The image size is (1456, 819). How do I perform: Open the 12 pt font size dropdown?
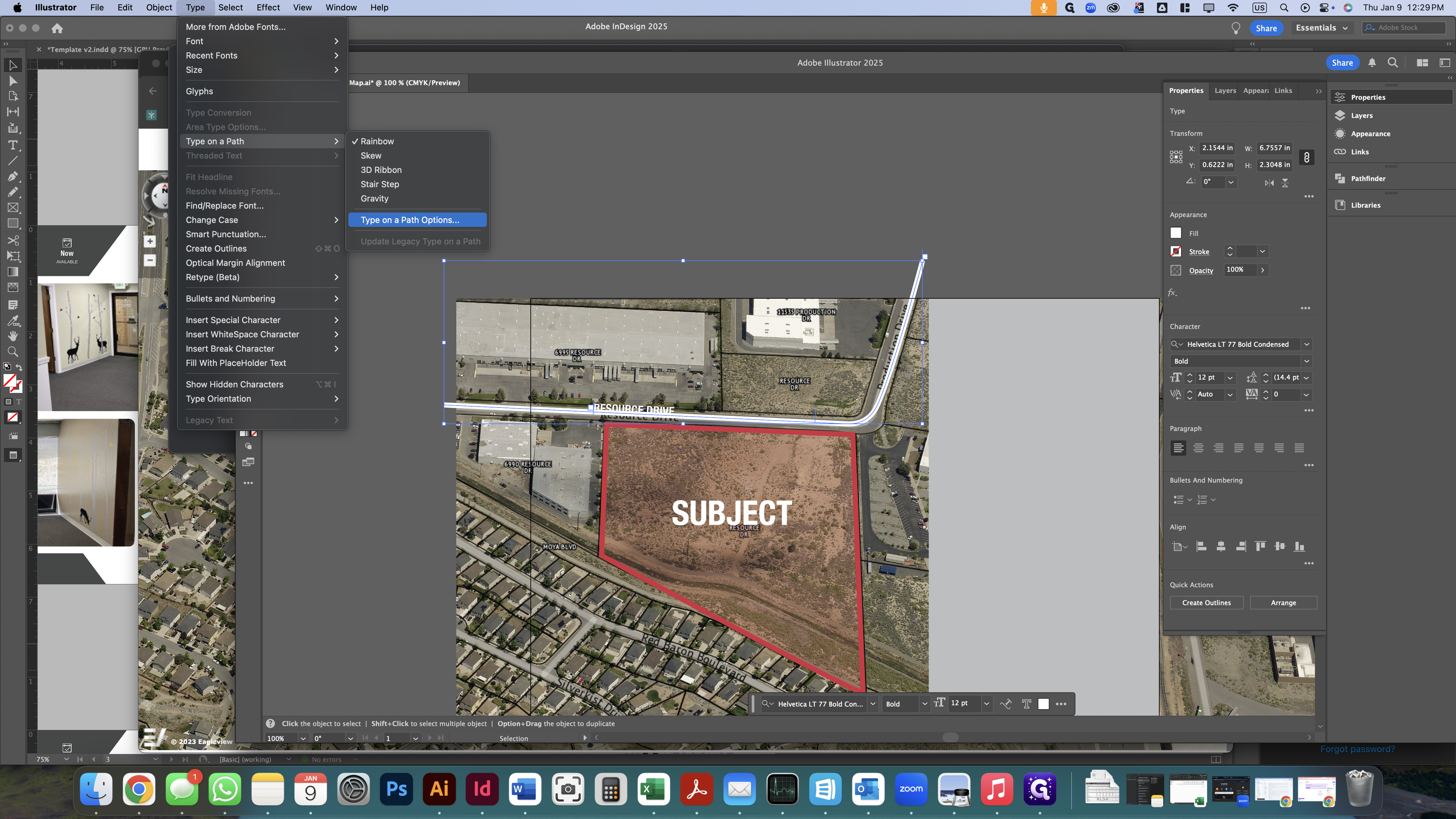[x=1230, y=378]
